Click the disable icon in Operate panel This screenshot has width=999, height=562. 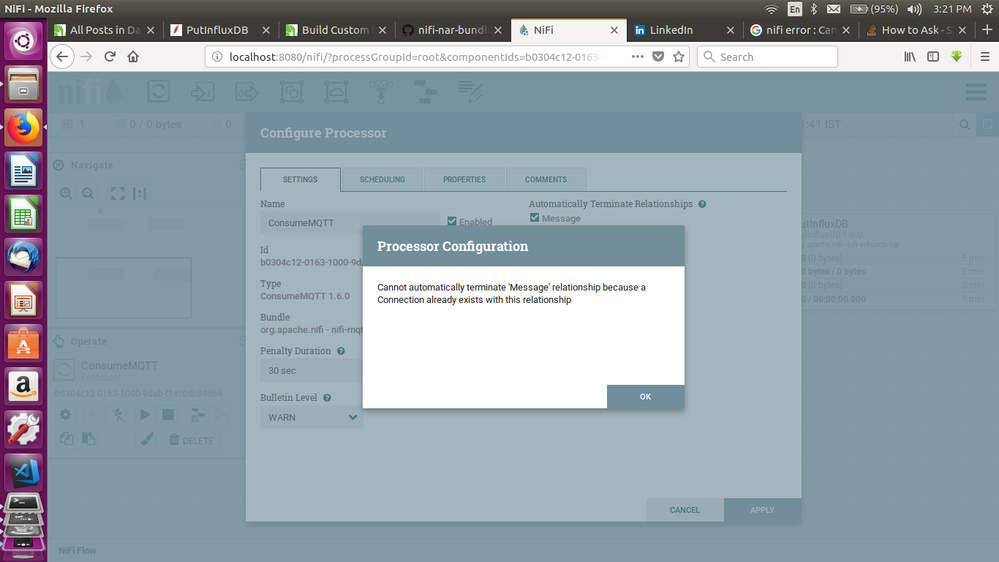click(118, 415)
